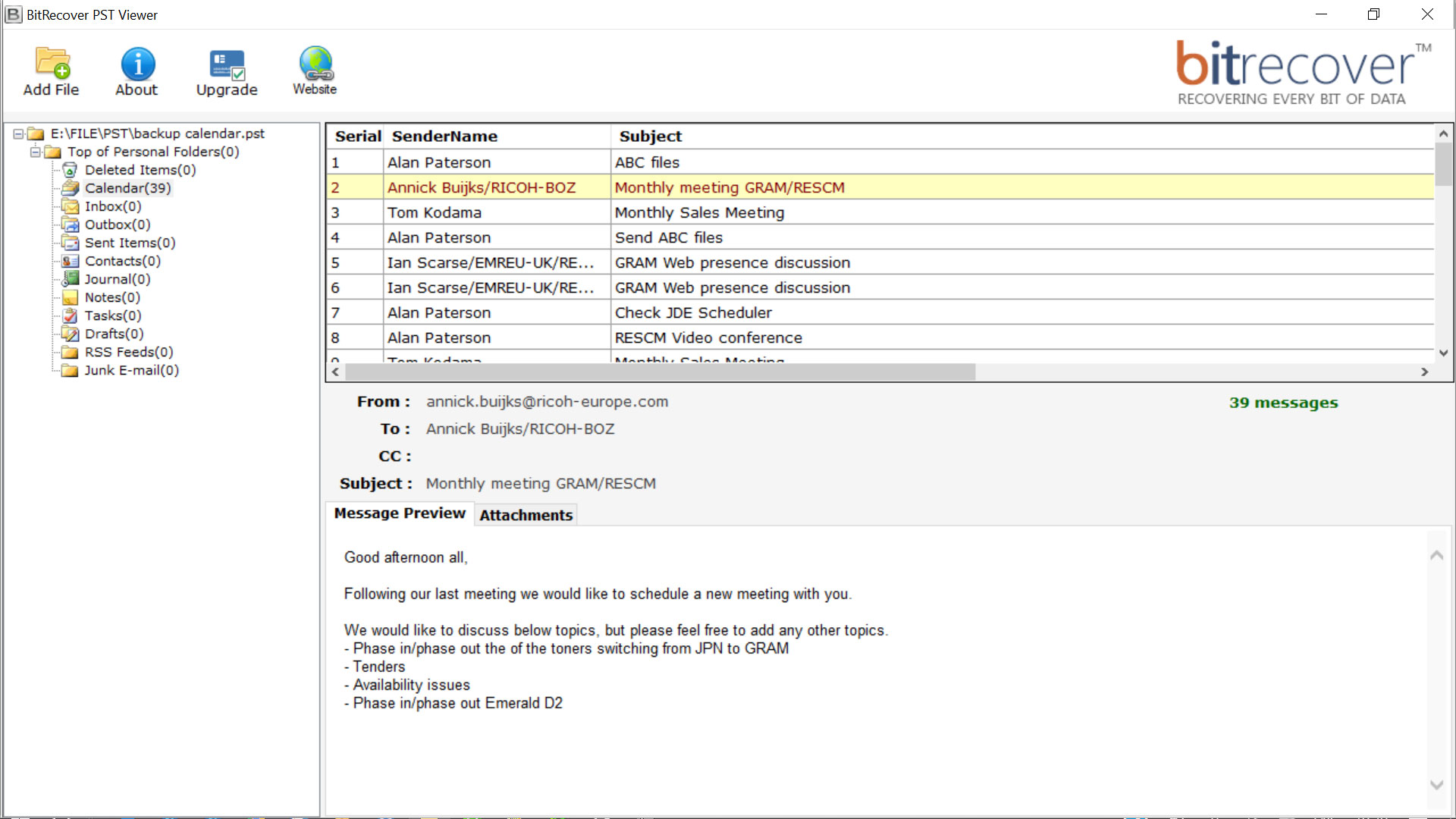This screenshot has width=1456, height=819.
Task: Select 'Check JDE Scheduler' message row
Action: point(880,312)
